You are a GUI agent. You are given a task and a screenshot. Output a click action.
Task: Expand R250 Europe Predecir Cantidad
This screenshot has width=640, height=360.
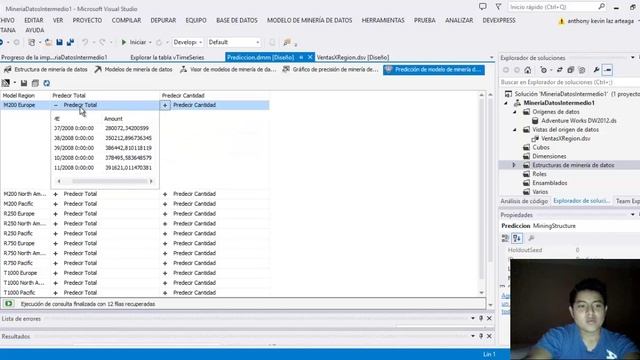(165, 214)
